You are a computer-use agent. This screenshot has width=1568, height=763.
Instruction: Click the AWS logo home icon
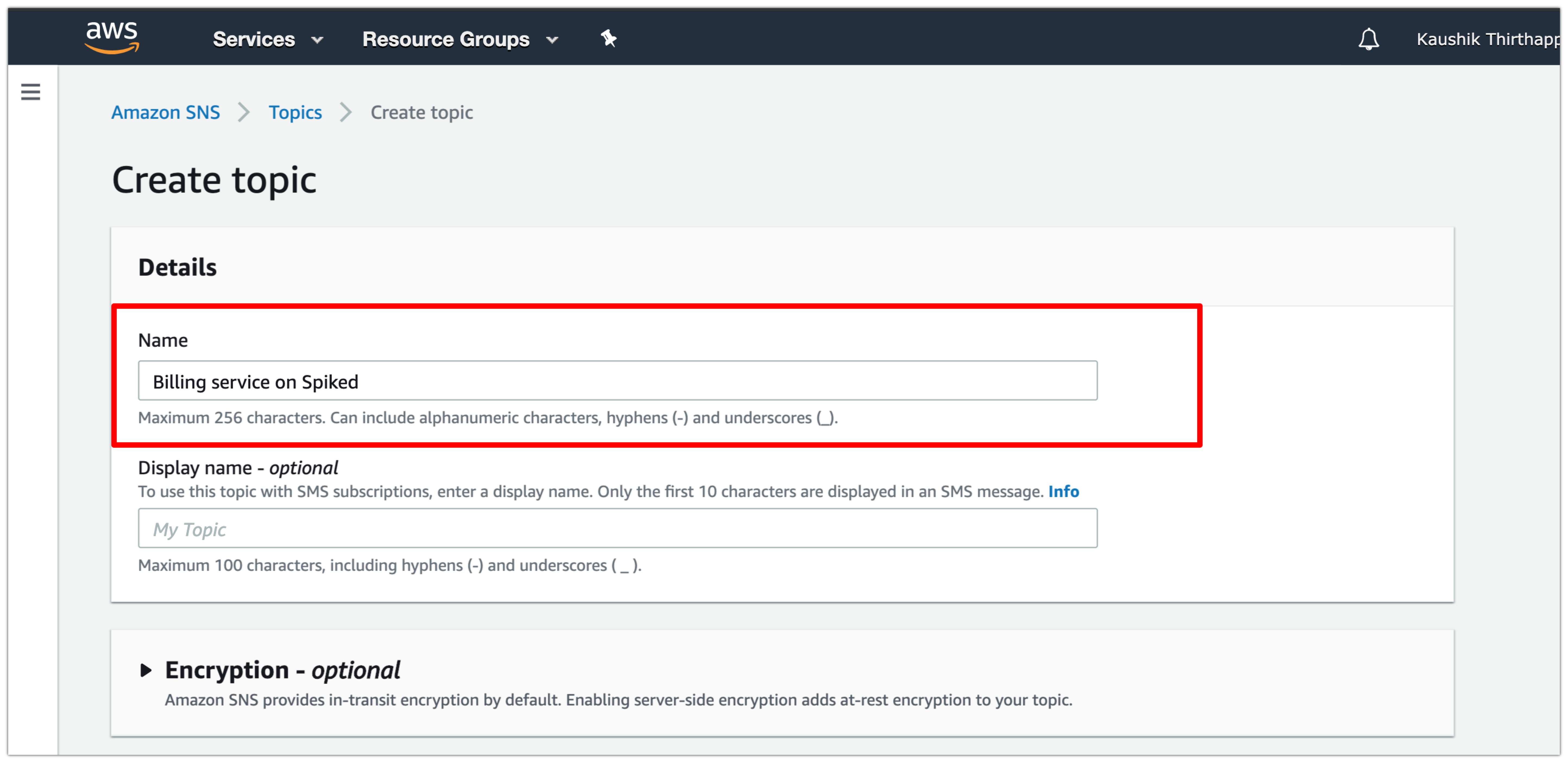pos(112,38)
